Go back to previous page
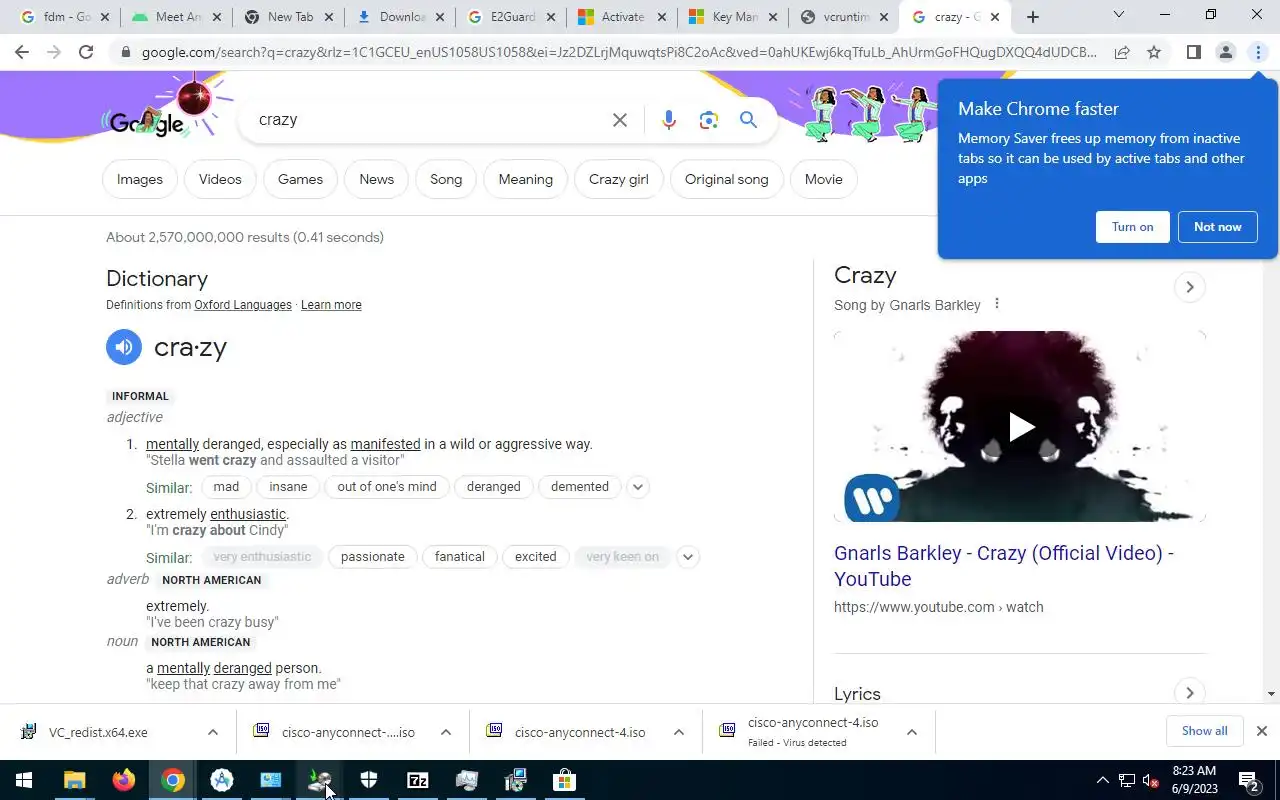 click(22, 52)
